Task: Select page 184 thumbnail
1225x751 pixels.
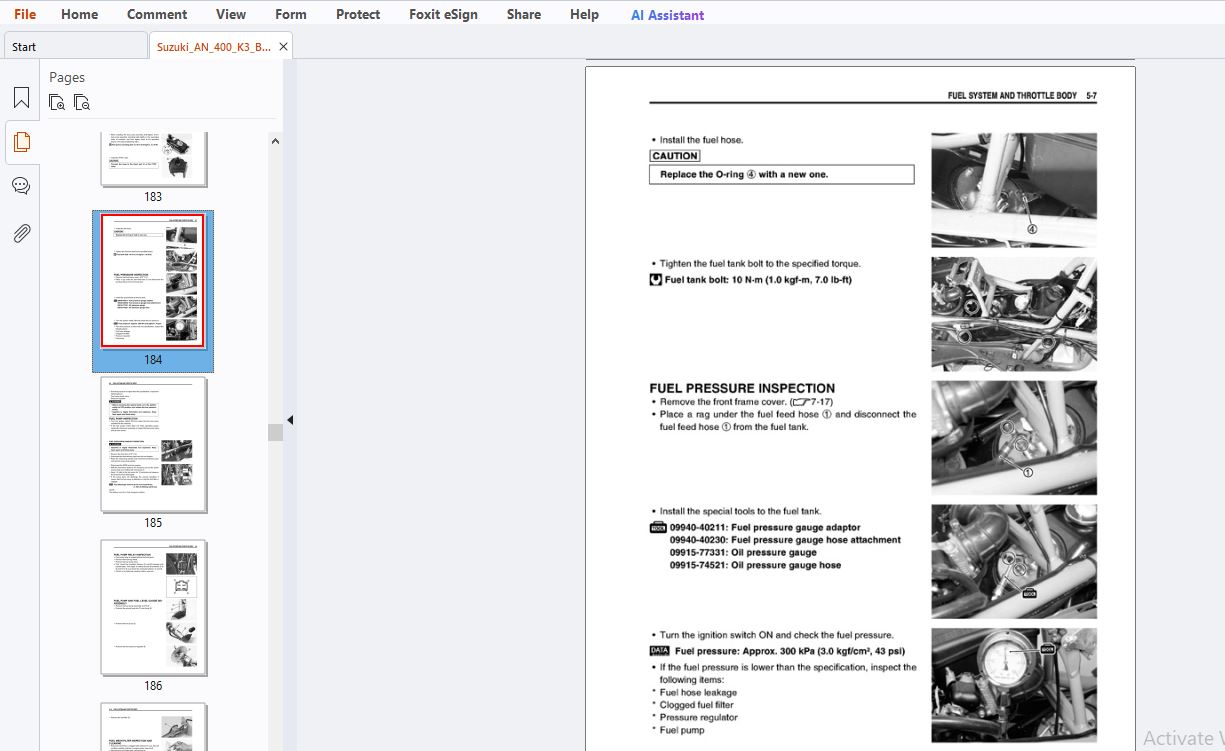Action: point(153,281)
